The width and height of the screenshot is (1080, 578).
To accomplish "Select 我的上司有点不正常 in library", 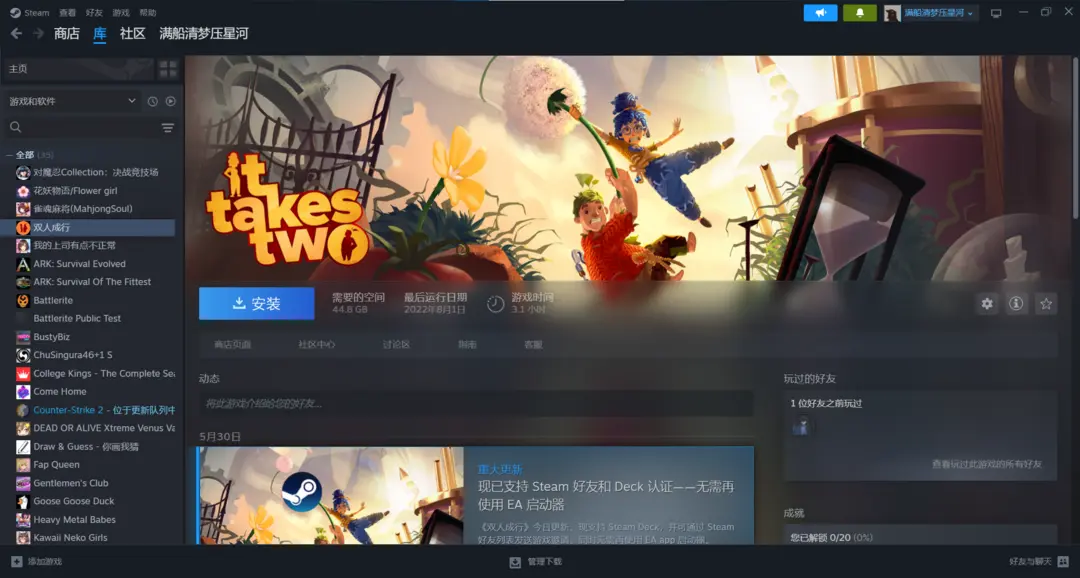I will click(74, 245).
